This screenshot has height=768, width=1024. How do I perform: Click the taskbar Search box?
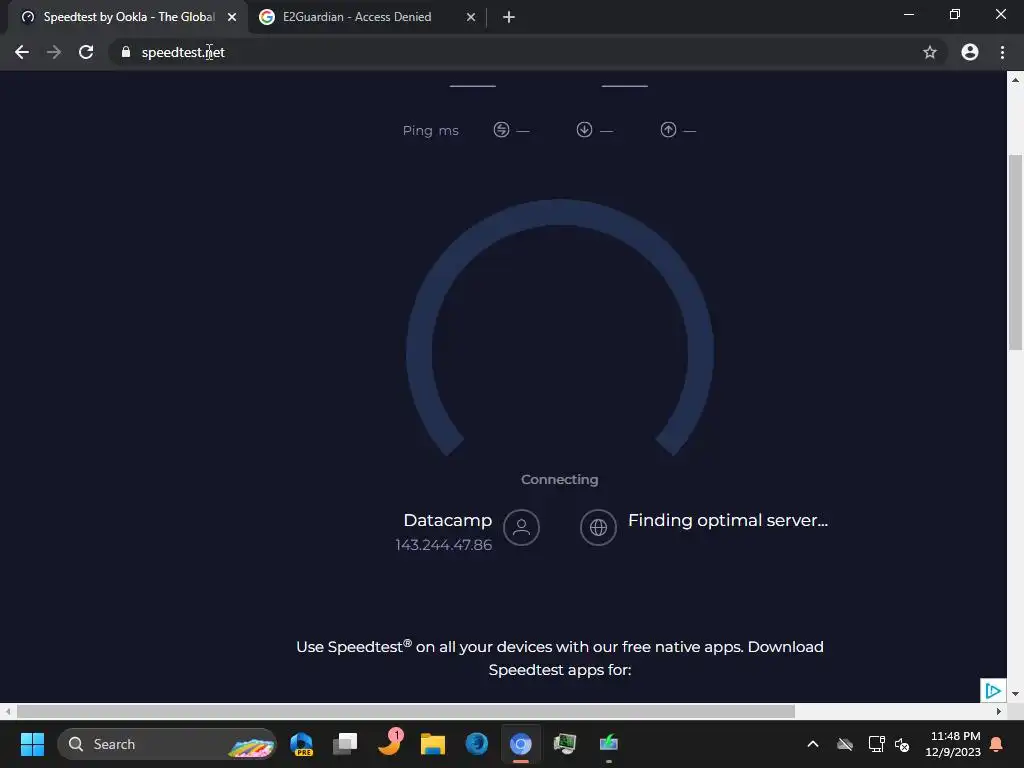click(x=167, y=744)
